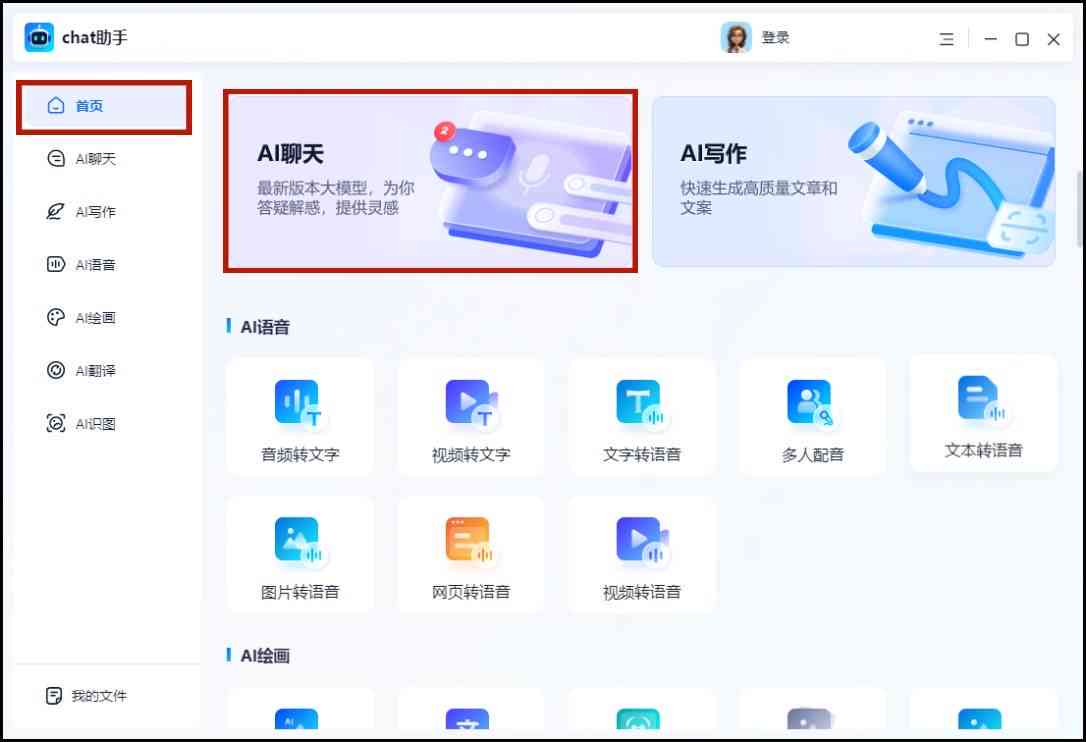This screenshot has width=1086, height=742.
Task: Click the 音频转文字 label text
Action: coord(300,454)
